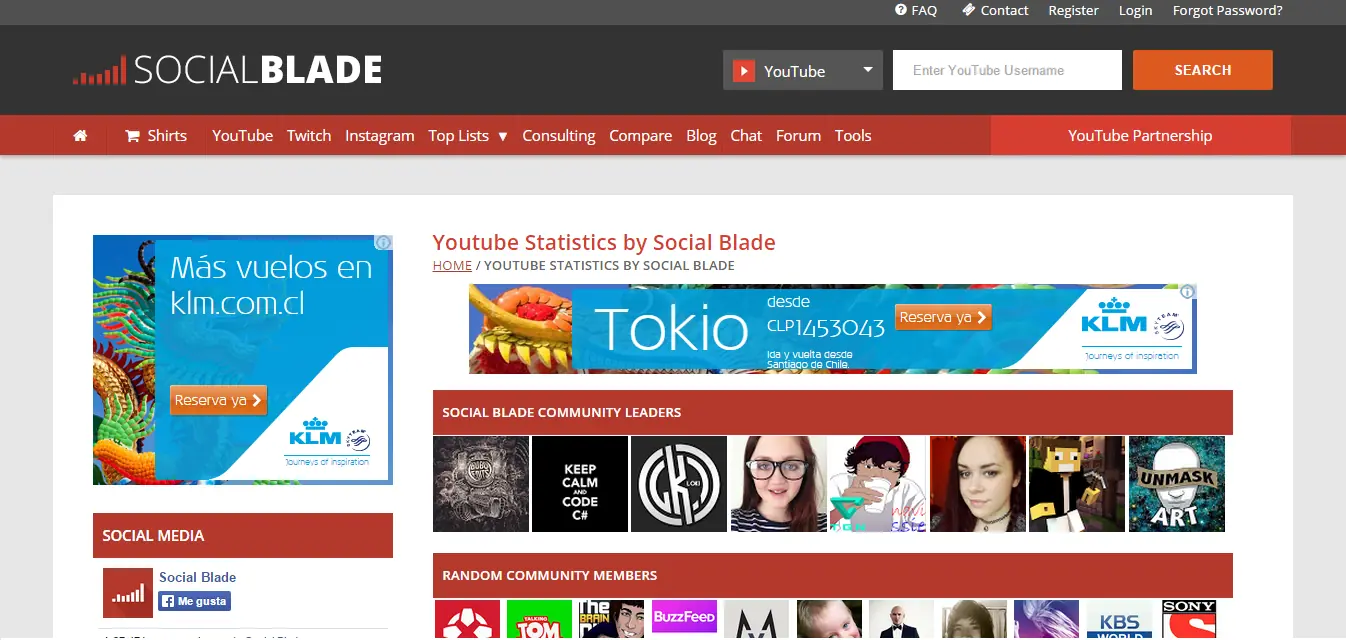1346x640 pixels.
Task: Open the Chat nav item
Action: click(746, 136)
